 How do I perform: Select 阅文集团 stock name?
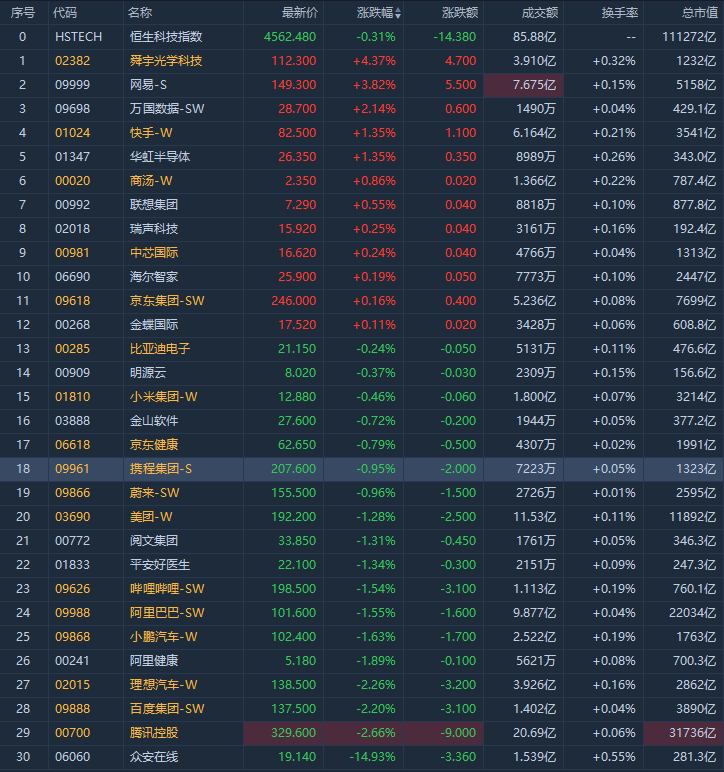click(x=154, y=541)
